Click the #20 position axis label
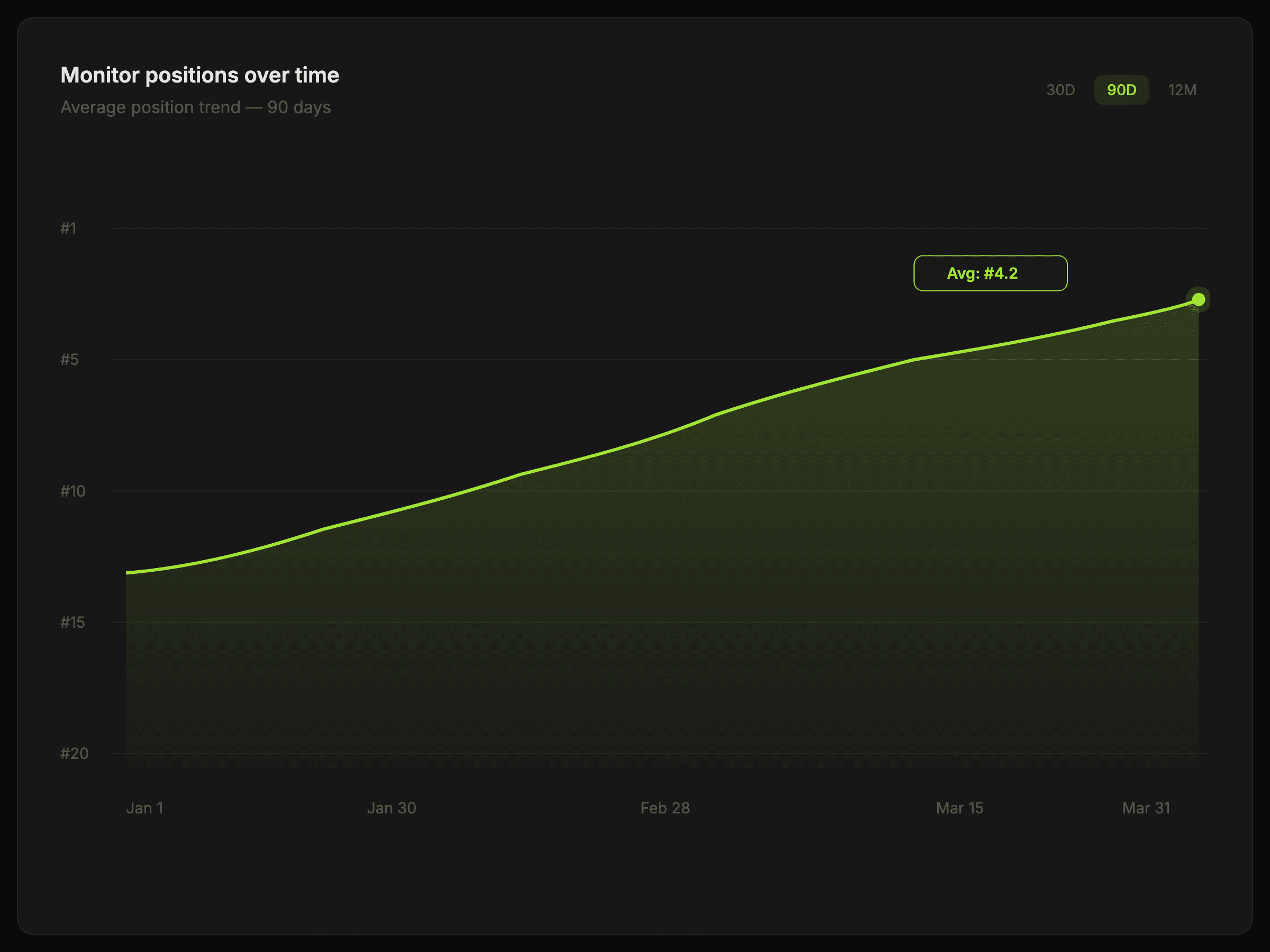 pos(74,754)
